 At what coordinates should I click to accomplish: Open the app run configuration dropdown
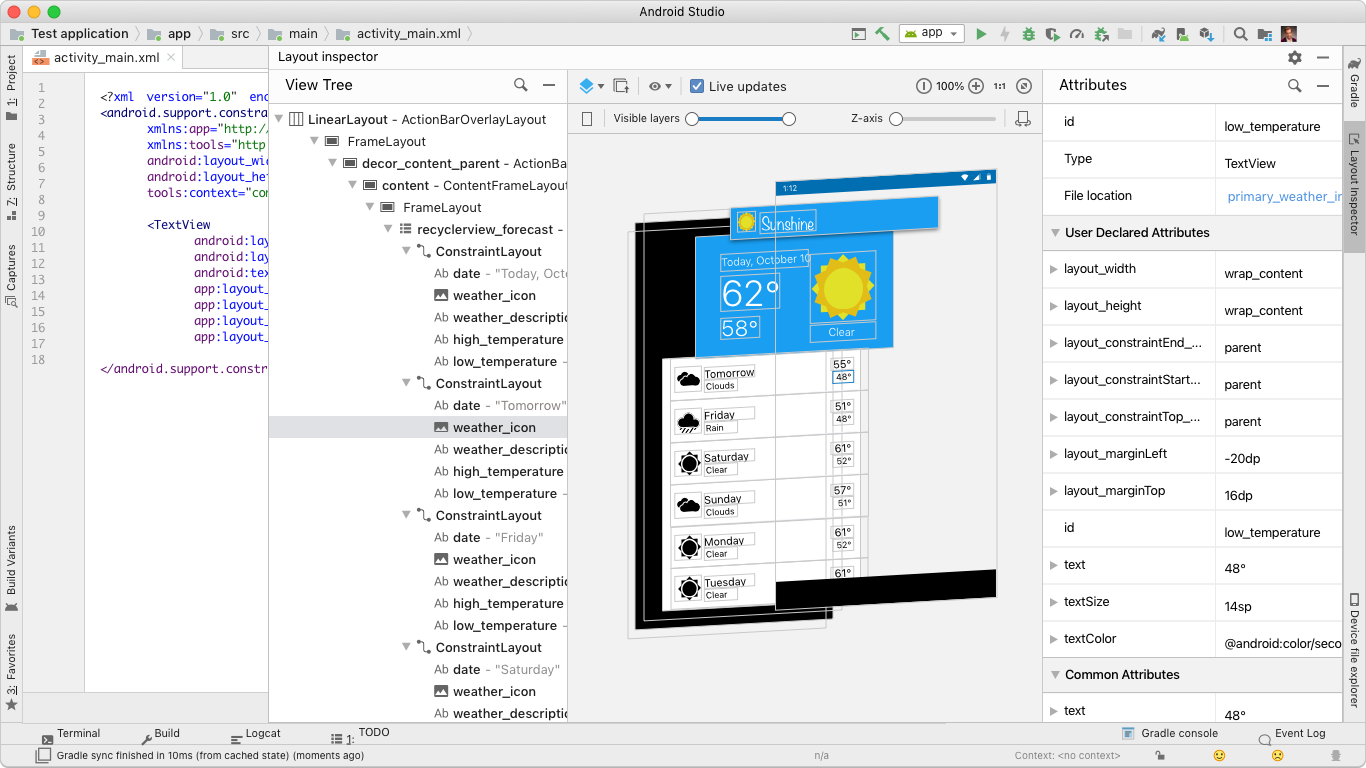(931, 34)
